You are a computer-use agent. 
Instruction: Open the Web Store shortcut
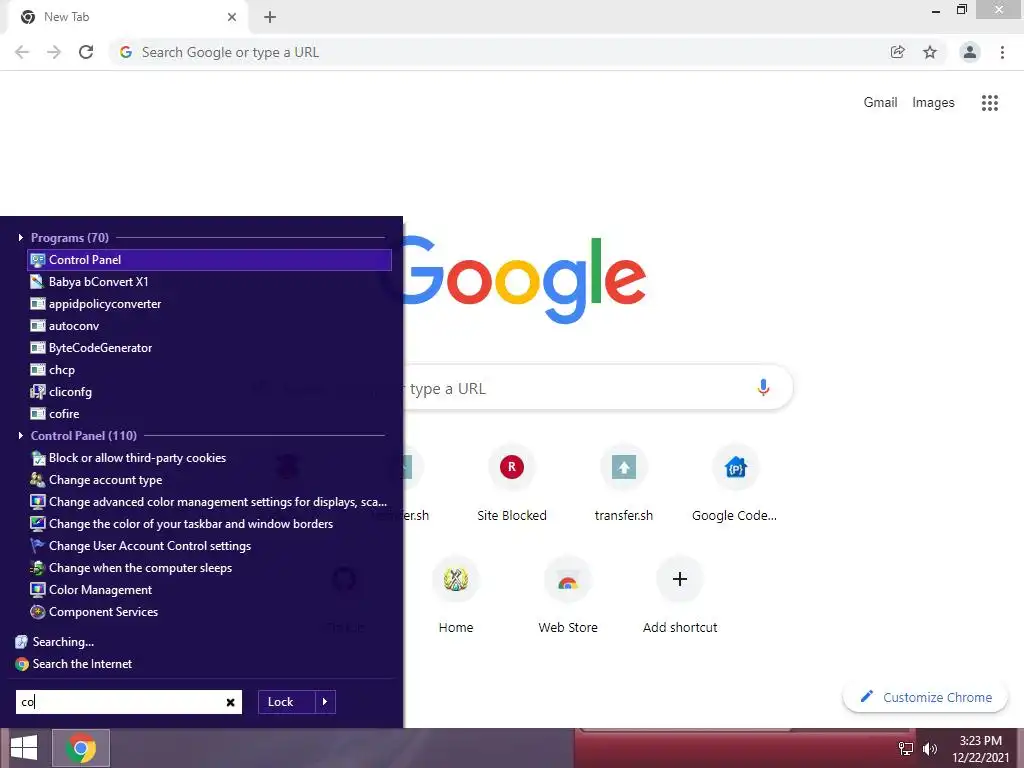click(568, 596)
